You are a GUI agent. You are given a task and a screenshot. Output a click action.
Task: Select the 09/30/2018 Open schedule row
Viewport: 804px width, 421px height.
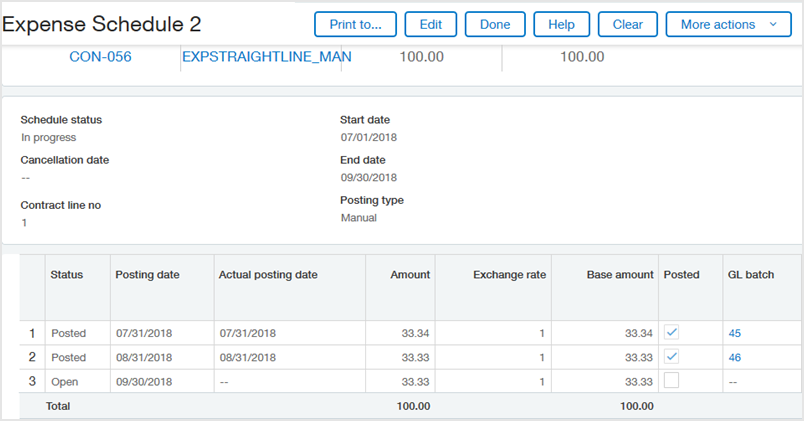click(146, 381)
